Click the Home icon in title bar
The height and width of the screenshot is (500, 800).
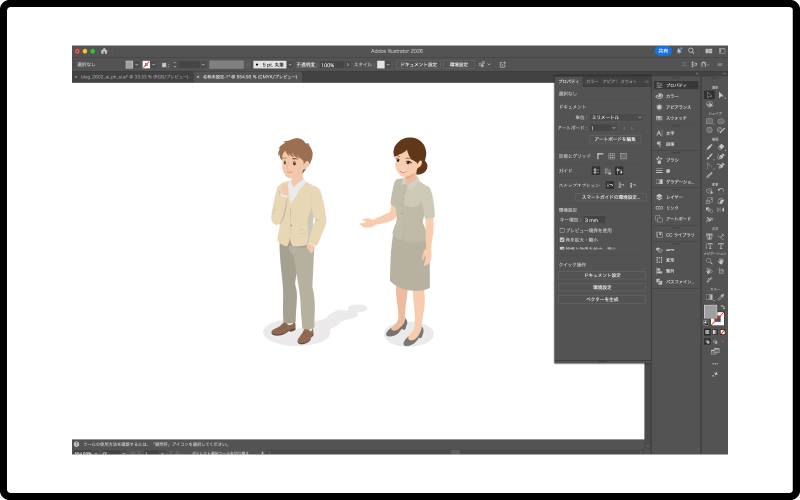point(104,51)
